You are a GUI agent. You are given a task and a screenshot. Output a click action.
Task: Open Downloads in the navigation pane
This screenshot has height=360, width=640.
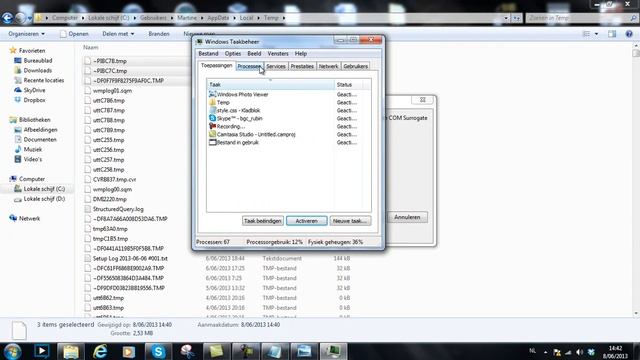[33, 70]
